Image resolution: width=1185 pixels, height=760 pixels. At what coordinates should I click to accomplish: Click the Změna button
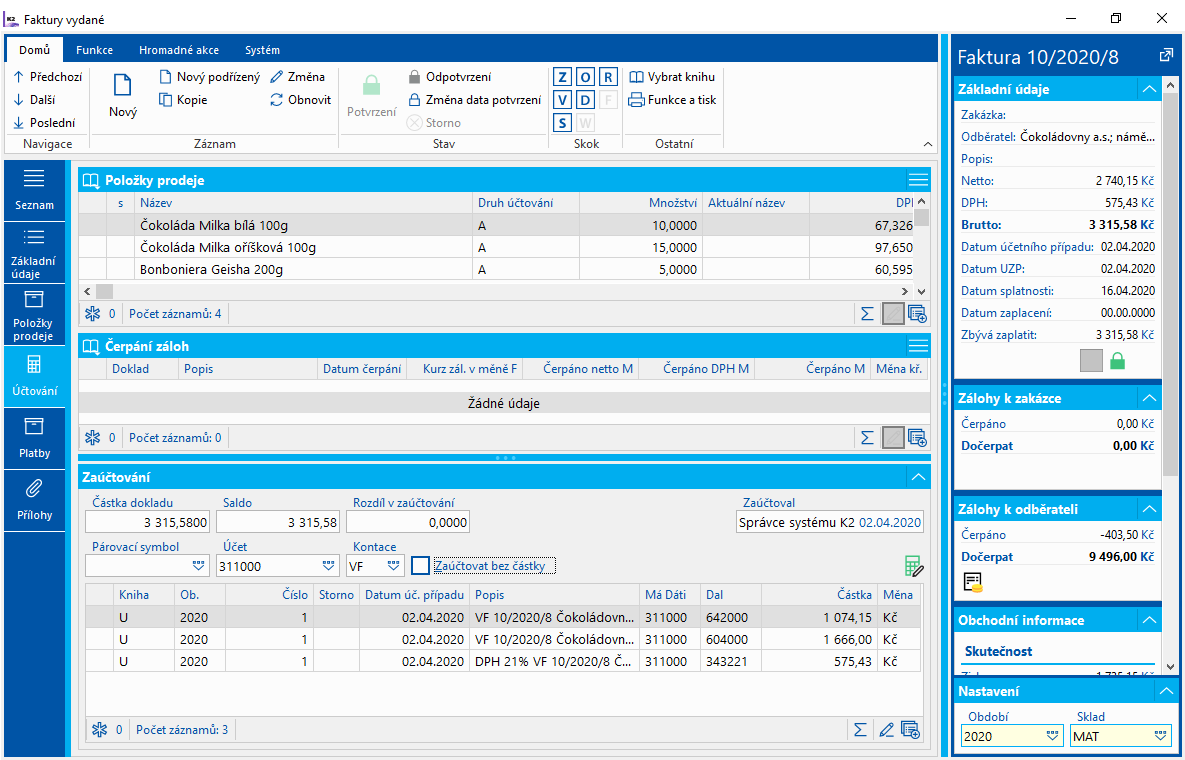pos(297,76)
